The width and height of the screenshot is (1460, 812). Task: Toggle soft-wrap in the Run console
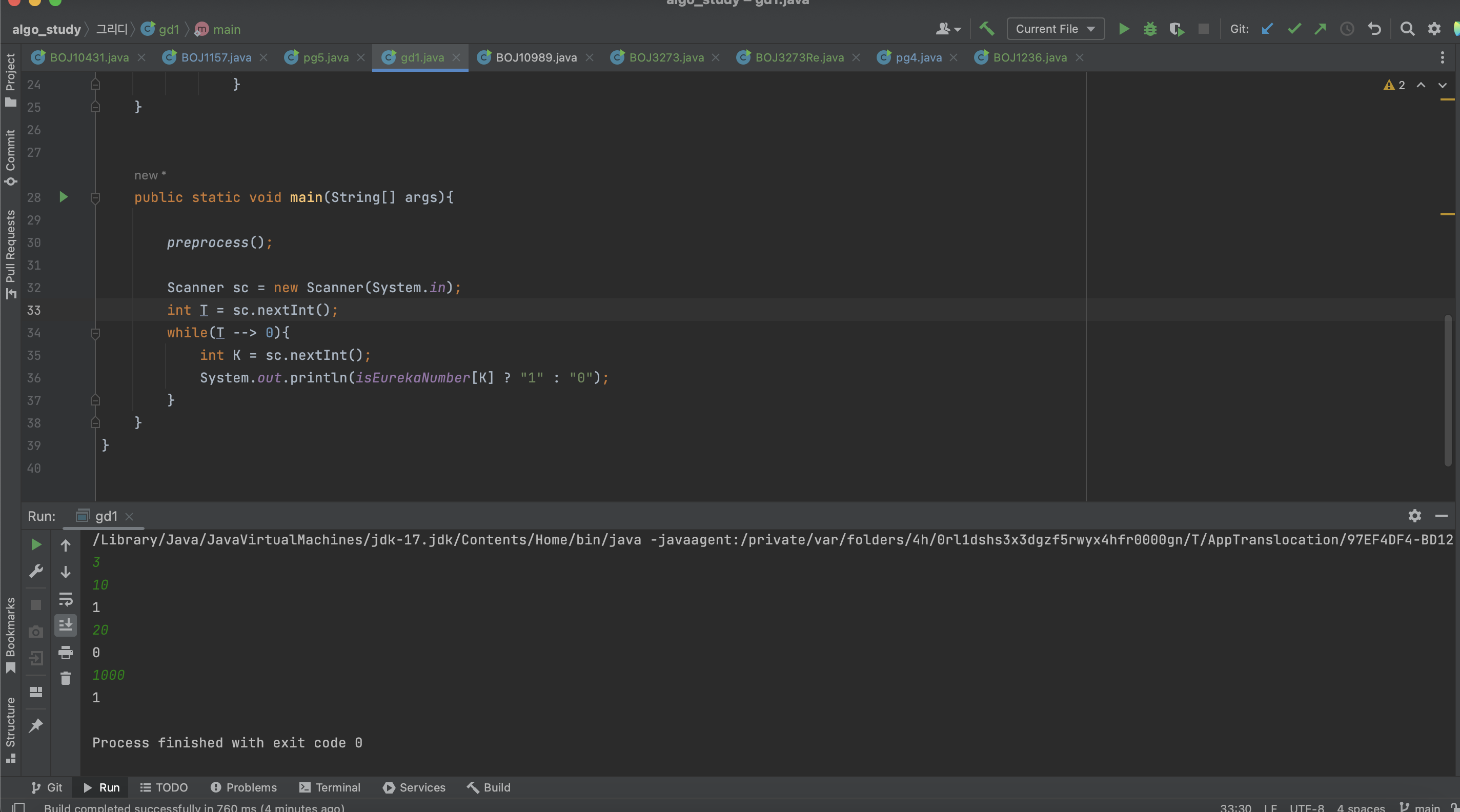(x=66, y=599)
